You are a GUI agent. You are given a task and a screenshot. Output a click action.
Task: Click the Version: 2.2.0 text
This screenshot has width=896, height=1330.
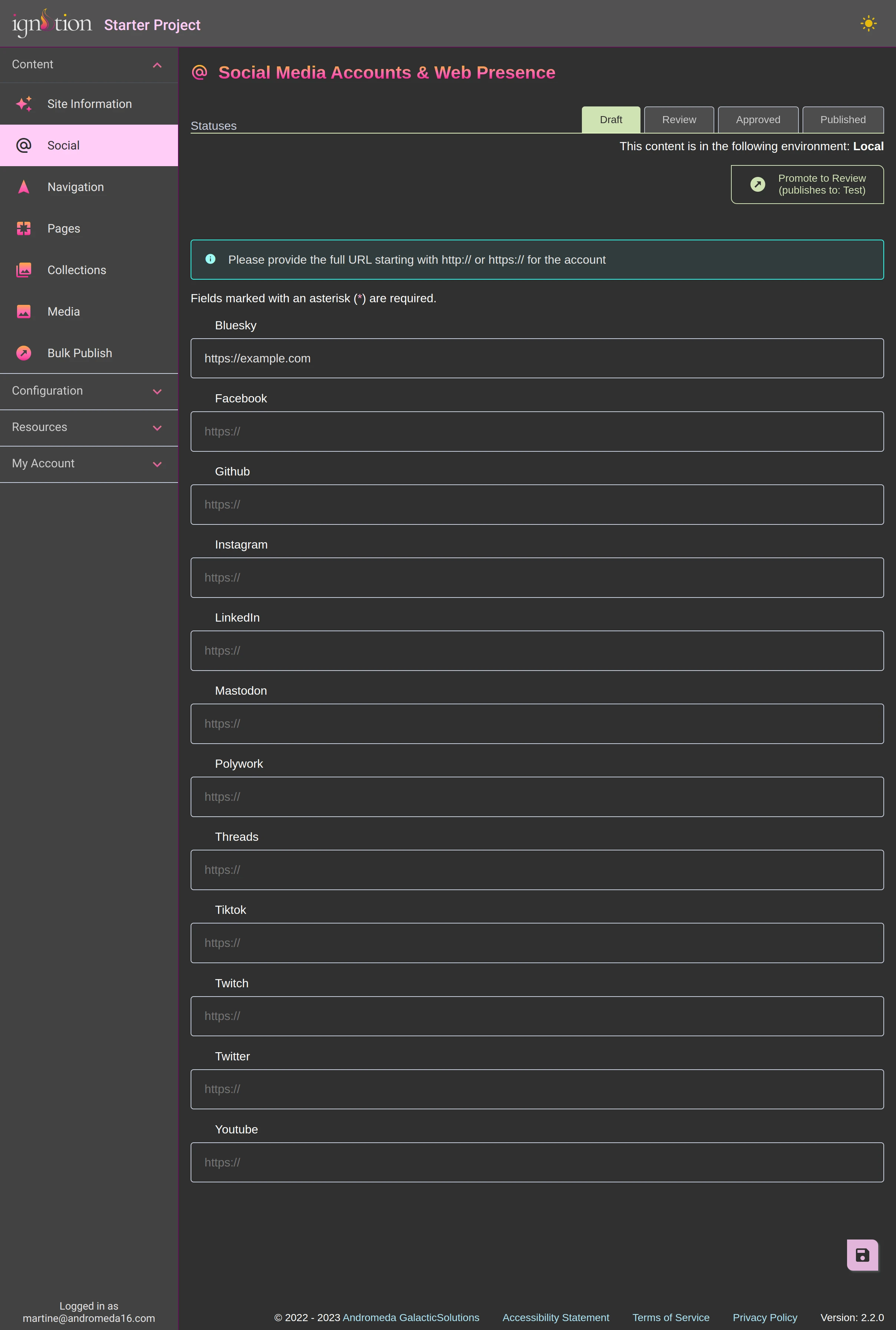click(x=852, y=1317)
